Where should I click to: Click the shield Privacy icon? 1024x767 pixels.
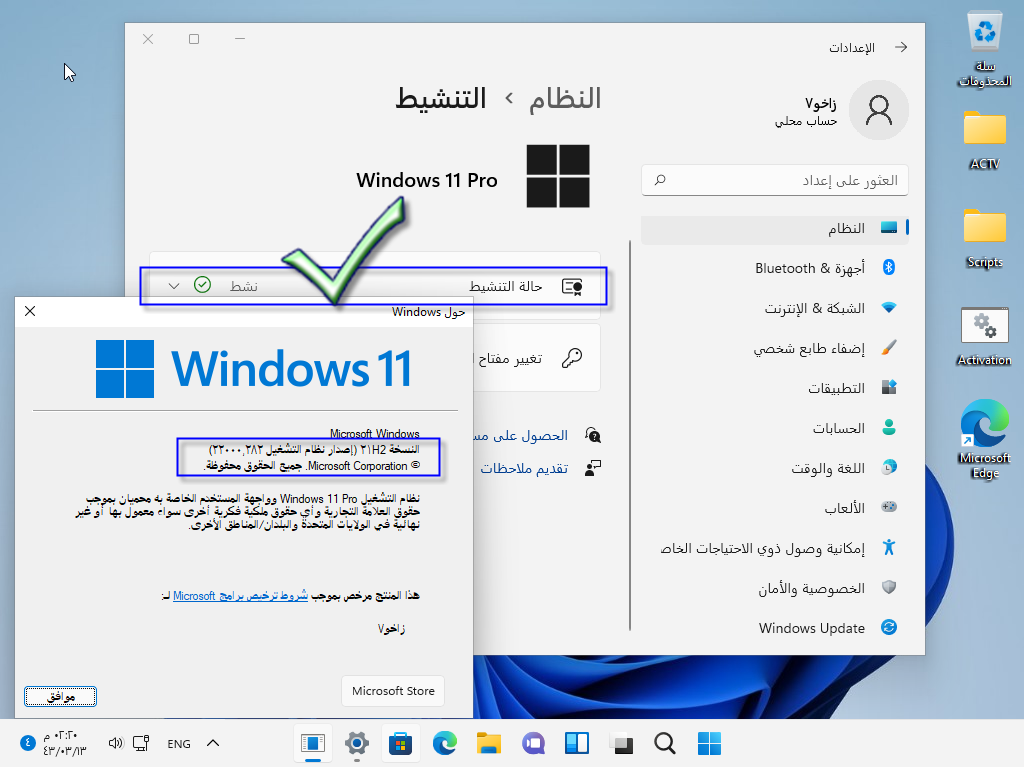(x=889, y=587)
